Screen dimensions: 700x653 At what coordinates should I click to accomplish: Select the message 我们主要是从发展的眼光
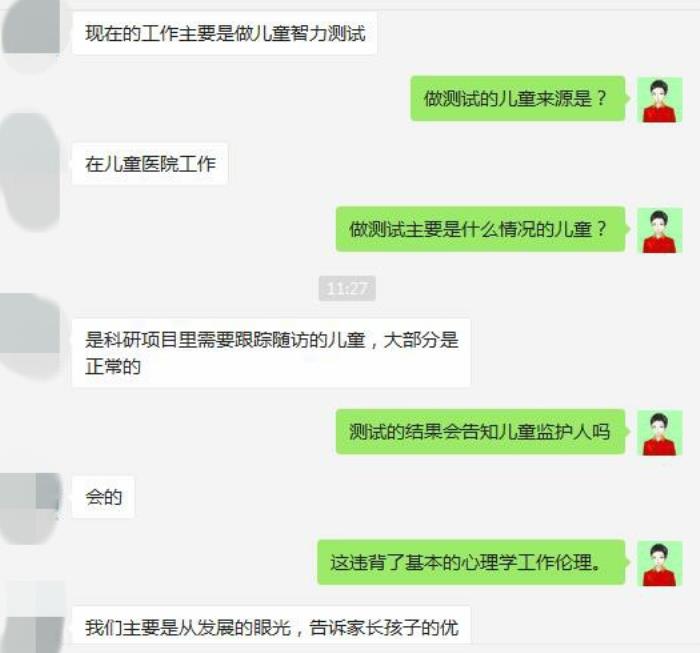[x=271, y=626]
